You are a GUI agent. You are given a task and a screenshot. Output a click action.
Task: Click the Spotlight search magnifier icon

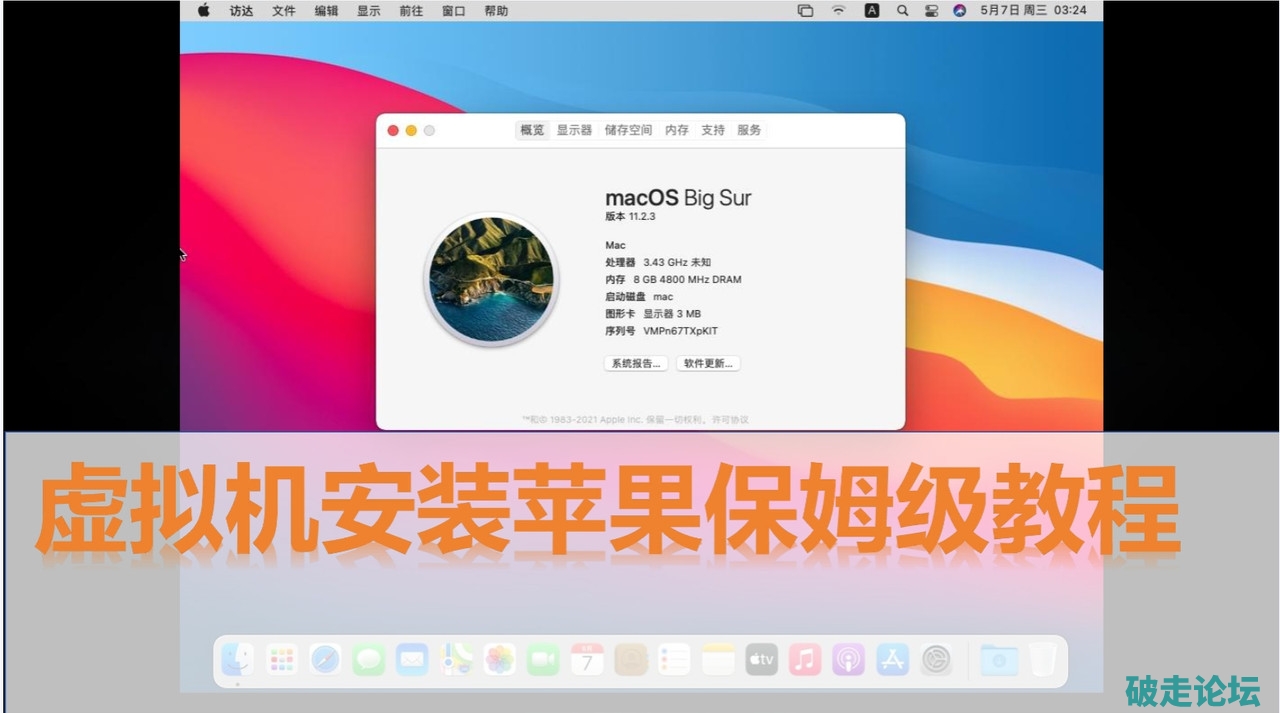coord(902,11)
